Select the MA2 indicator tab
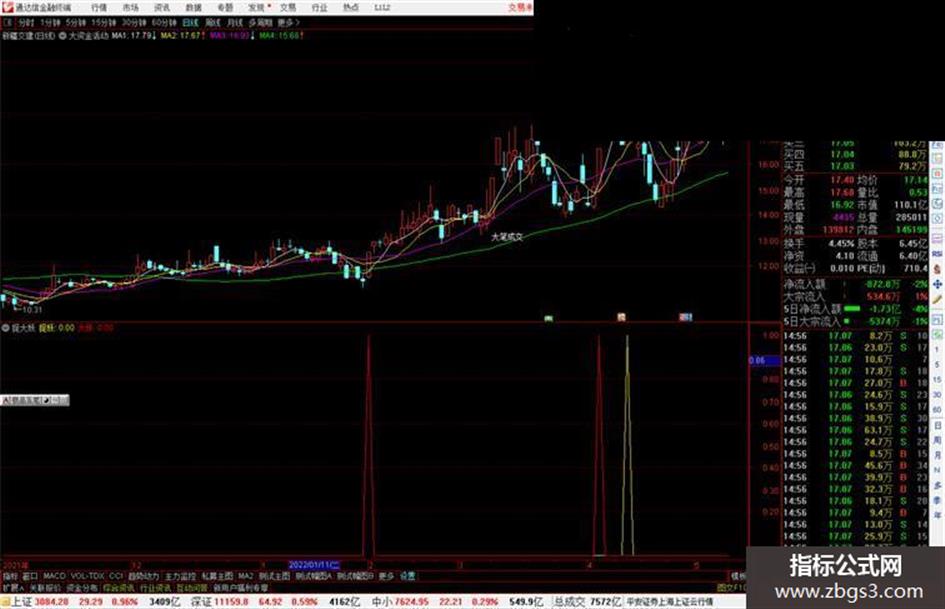Viewport: 945px width, 609px height. click(x=246, y=576)
